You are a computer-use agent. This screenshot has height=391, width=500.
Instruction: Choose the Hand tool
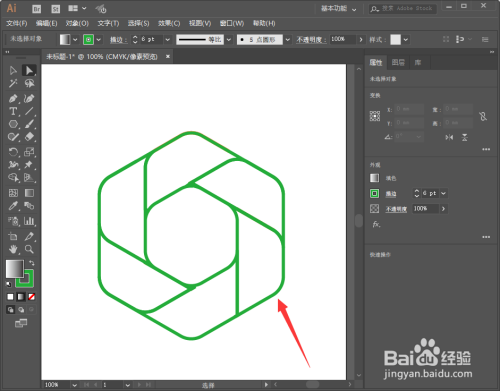13,249
